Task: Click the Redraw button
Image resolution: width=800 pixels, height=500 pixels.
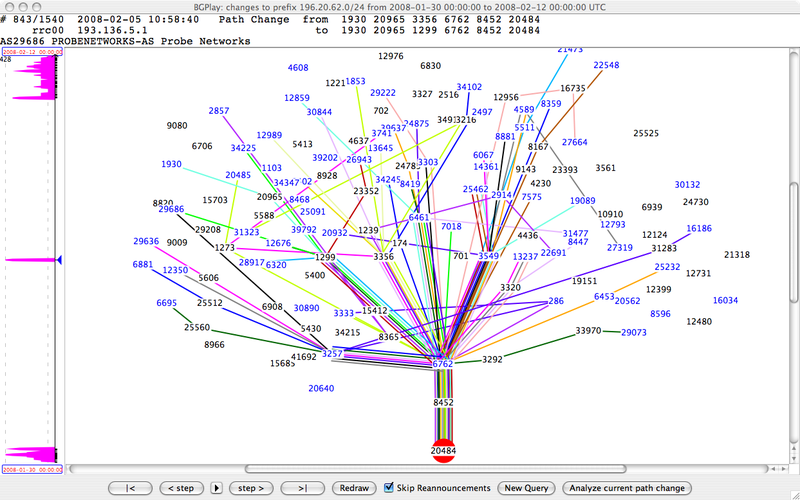Action: (355, 488)
